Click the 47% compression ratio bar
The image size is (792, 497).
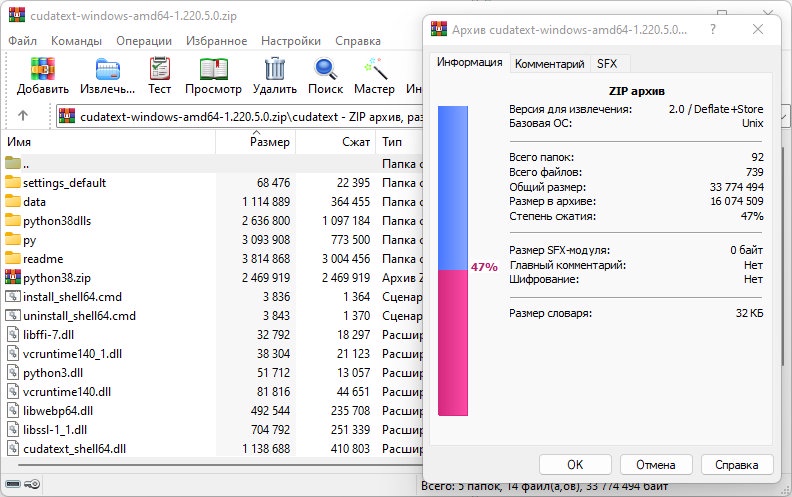tap(453, 261)
